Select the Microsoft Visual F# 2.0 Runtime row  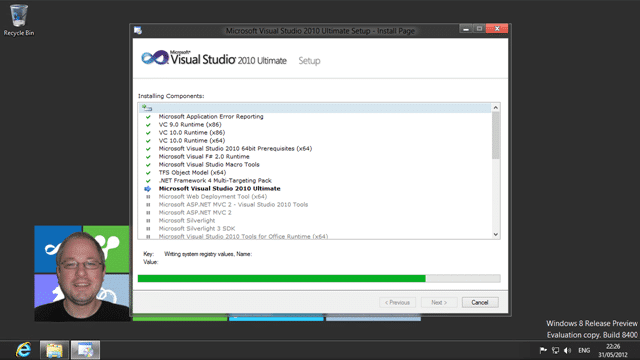coord(204,156)
